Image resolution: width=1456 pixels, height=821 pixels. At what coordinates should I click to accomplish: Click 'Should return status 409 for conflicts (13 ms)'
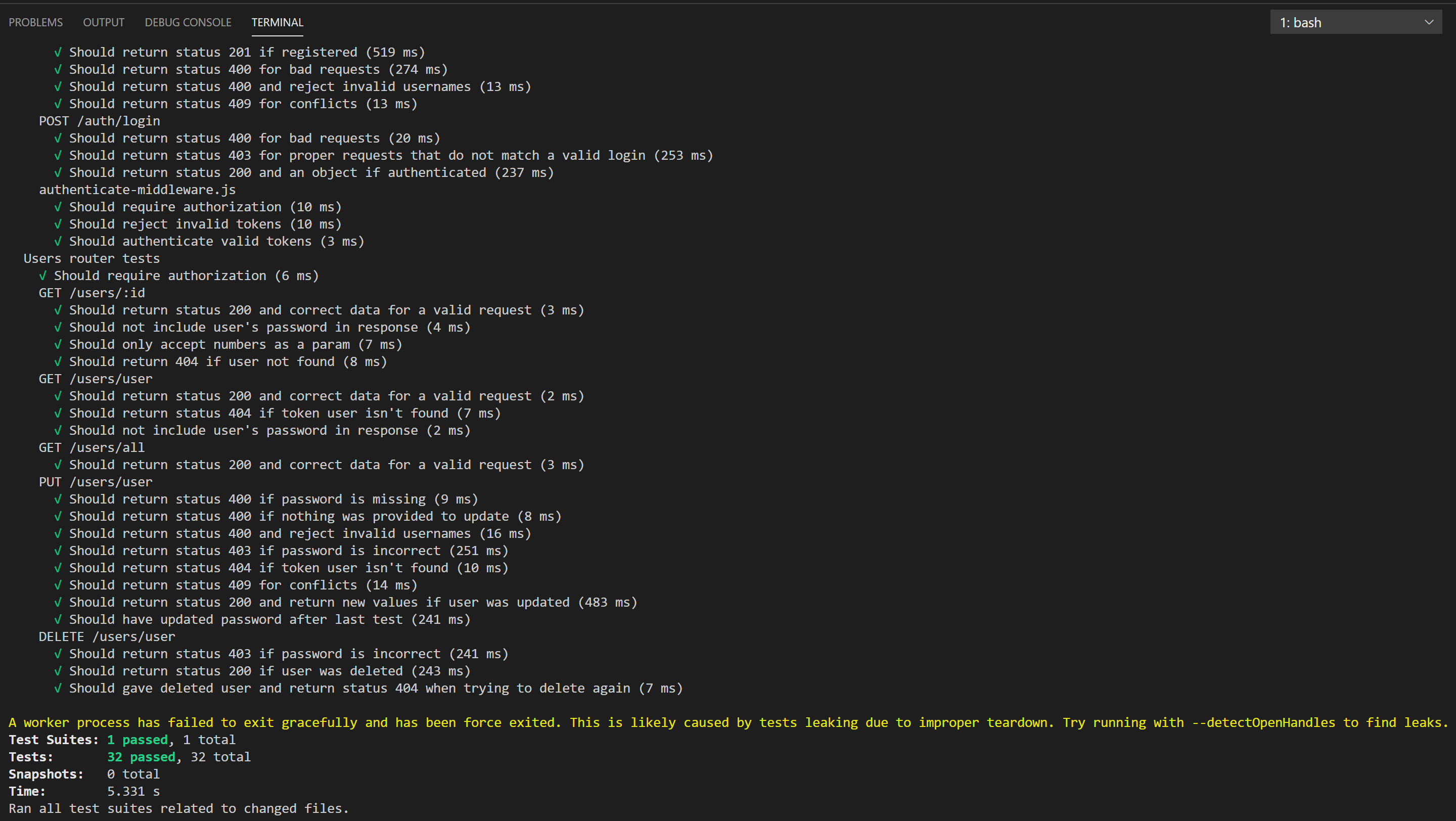pyautogui.click(x=236, y=104)
